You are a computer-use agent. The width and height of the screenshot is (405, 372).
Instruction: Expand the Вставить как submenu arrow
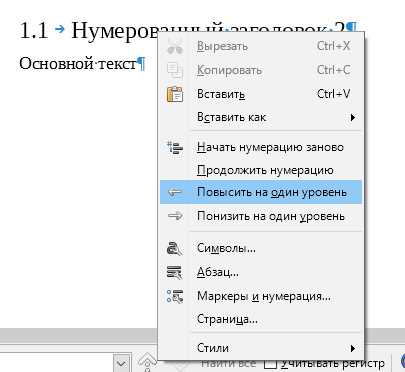[x=353, y=117]
